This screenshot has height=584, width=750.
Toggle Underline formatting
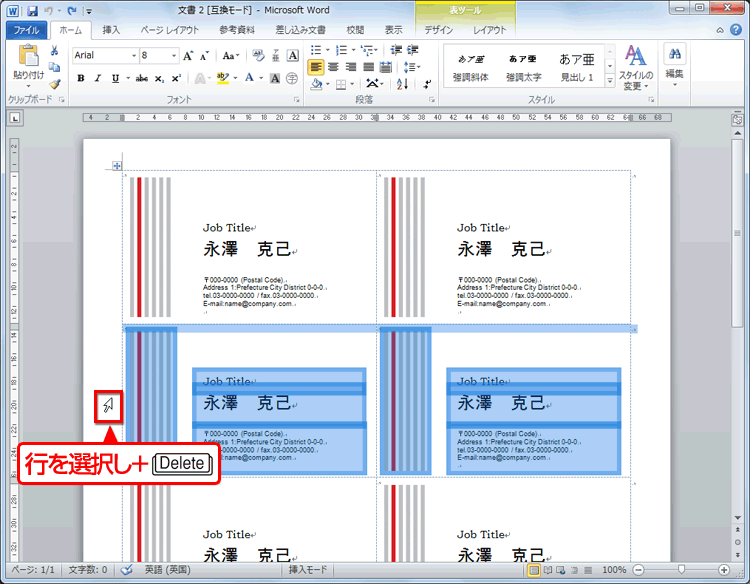point(115,78)
